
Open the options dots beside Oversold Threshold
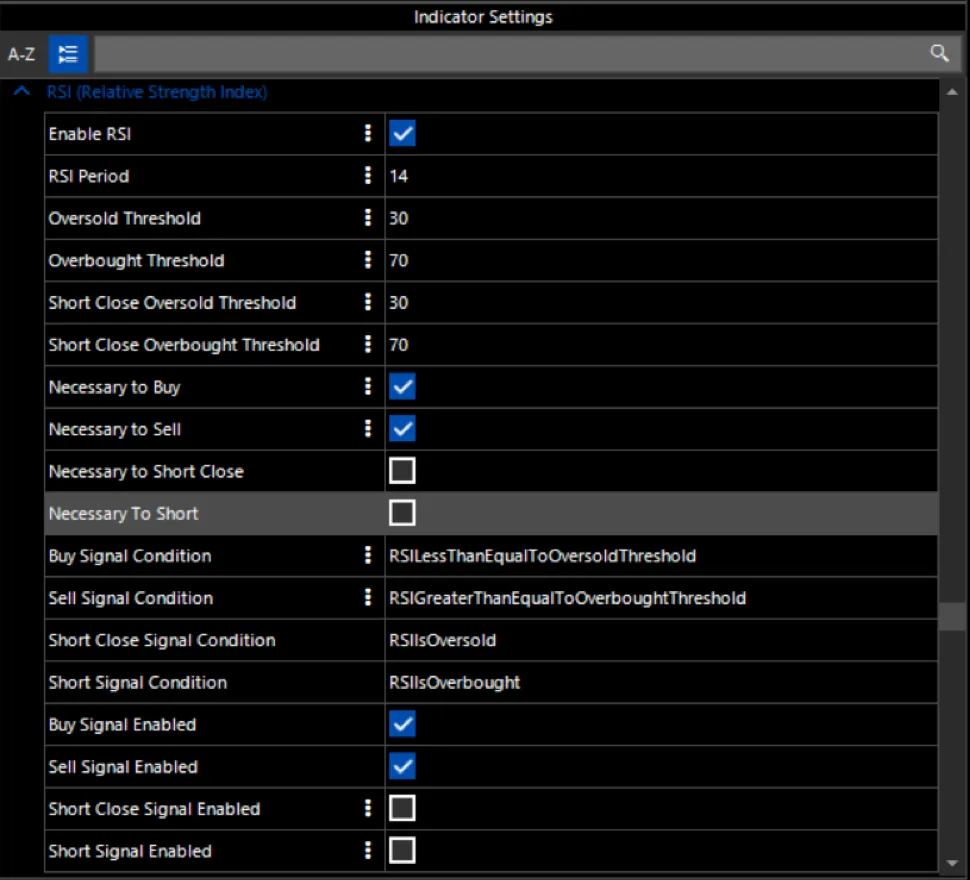tap(368, 218)
